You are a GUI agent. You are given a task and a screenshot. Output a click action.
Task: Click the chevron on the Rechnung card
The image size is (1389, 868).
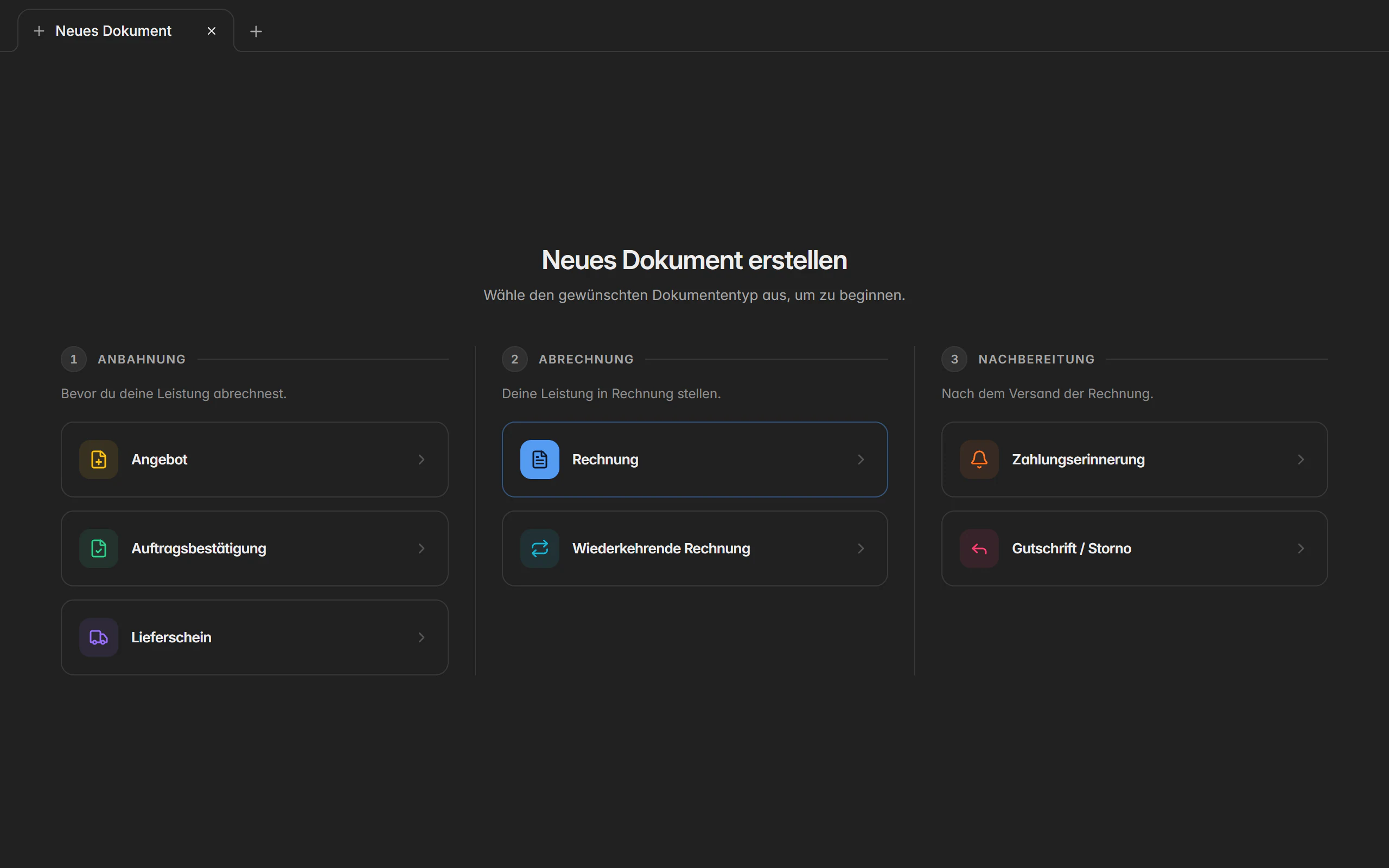(861, 459)
